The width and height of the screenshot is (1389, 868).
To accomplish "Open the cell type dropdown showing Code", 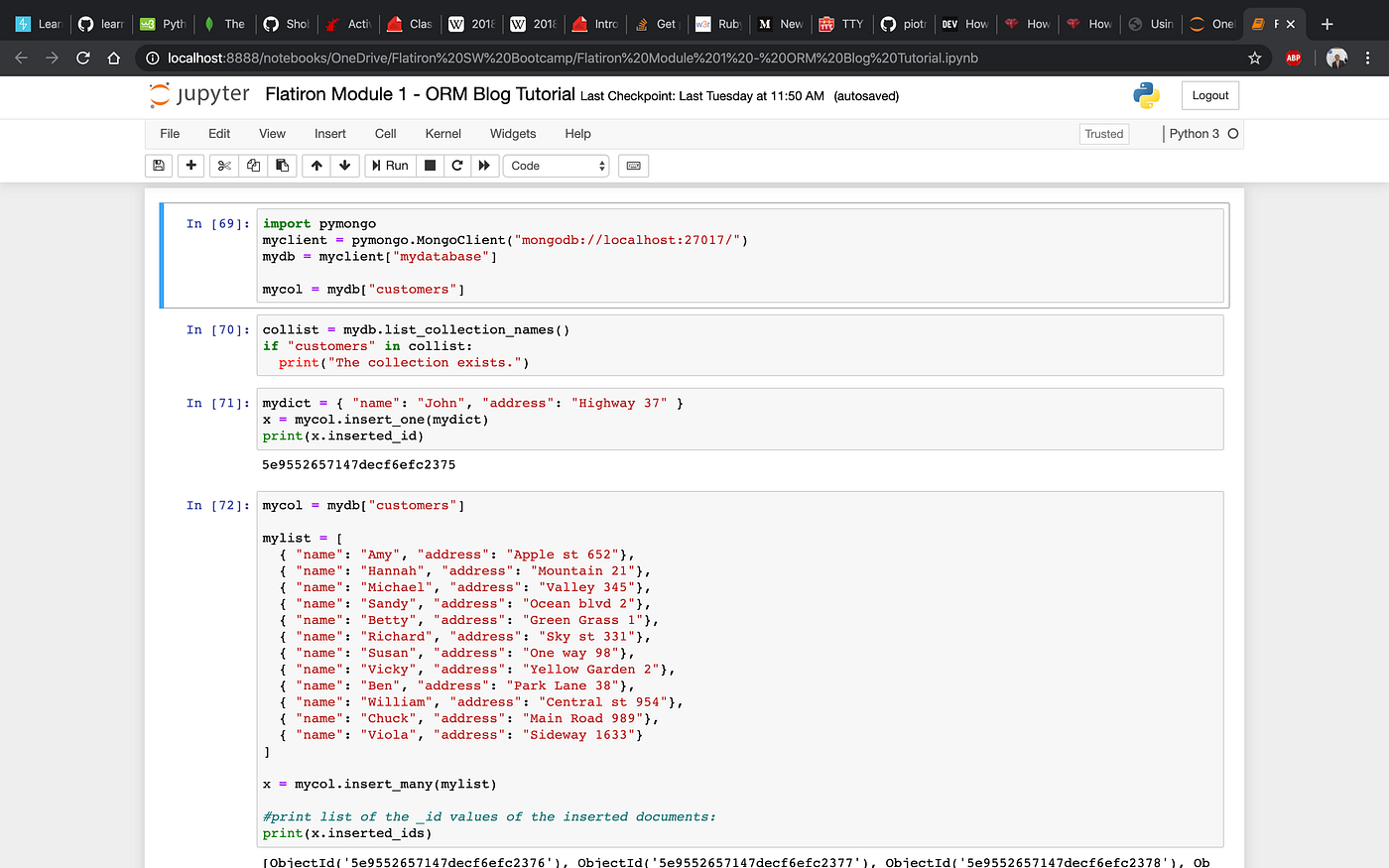I will click(x=556, y=165).
